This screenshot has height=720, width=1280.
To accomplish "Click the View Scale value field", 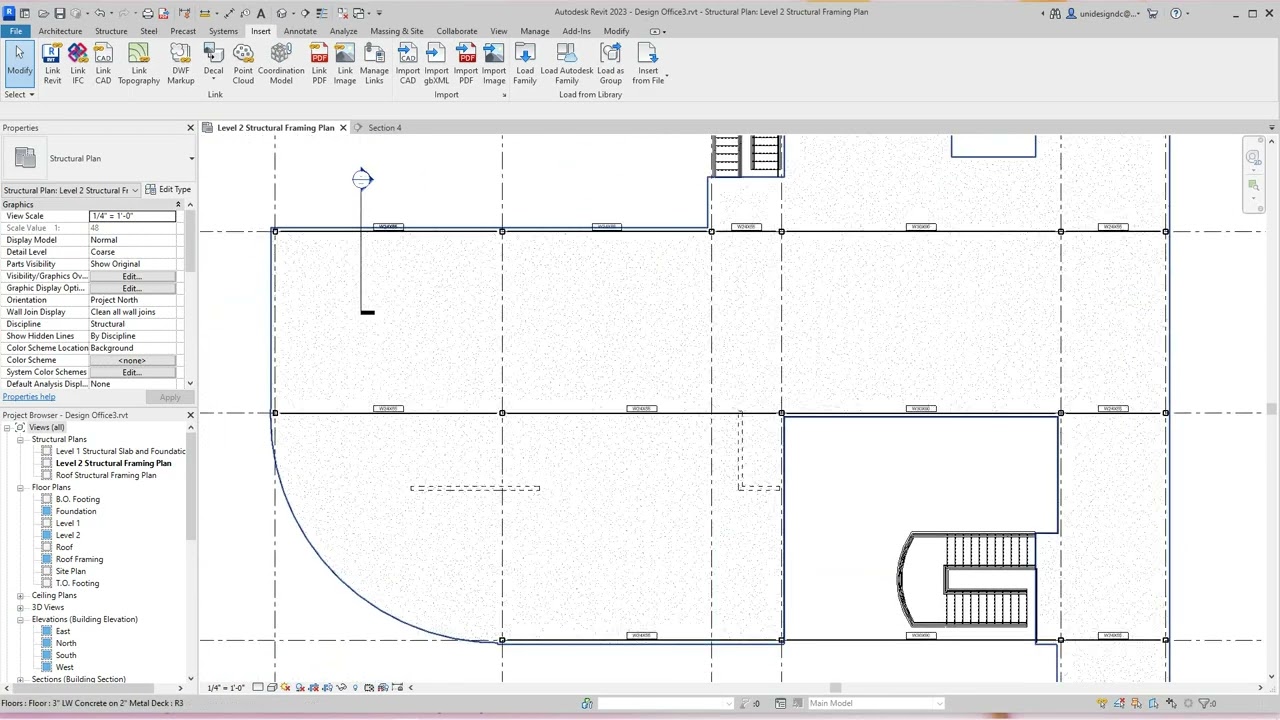I will pos(132,216).
